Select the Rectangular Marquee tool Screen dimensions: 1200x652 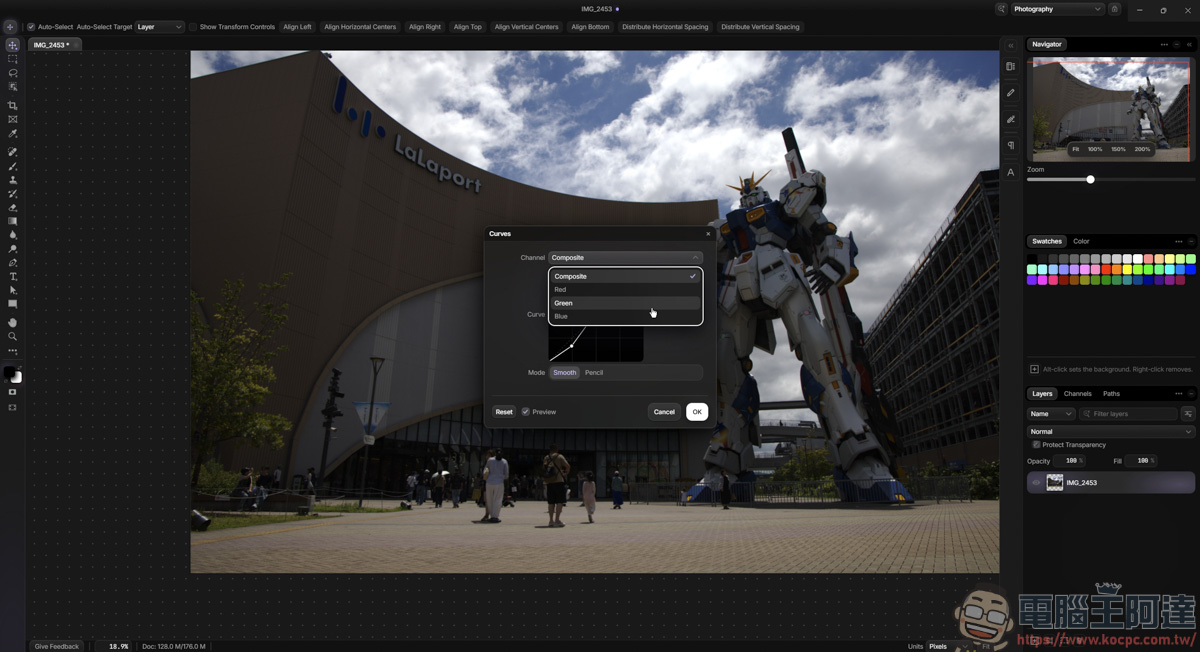point(13,59)
